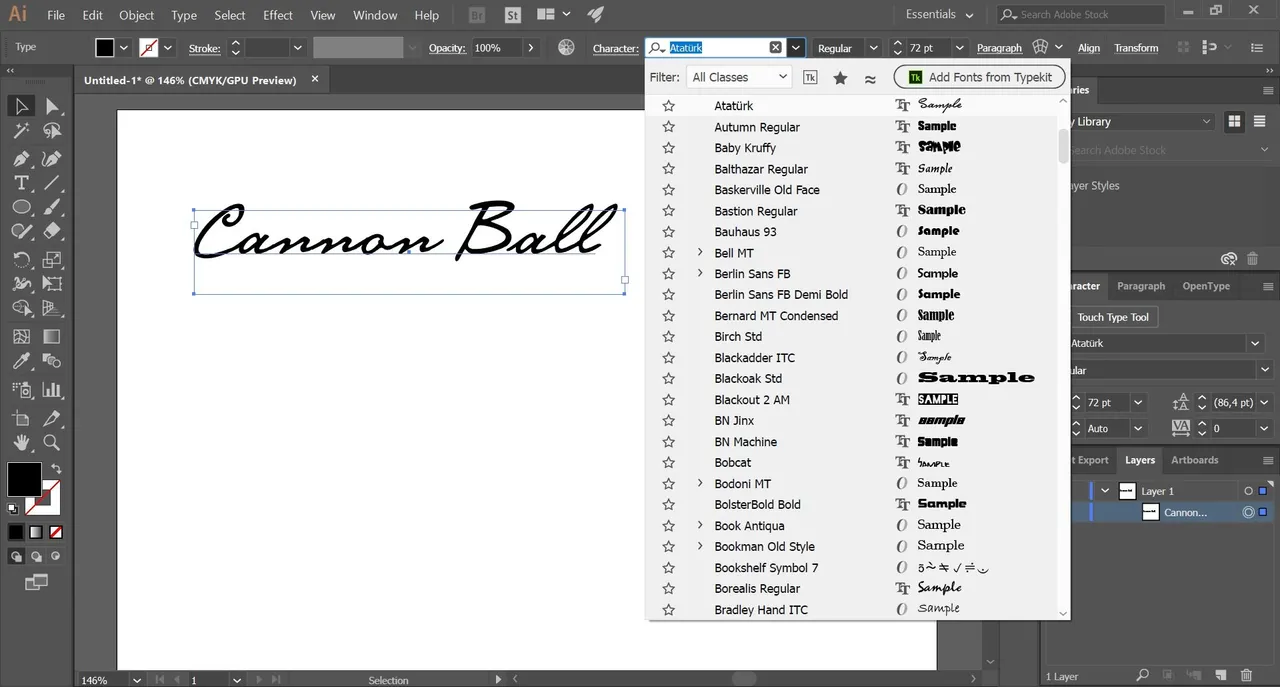Screen dimensions: 1280x687
Task: Favorite the Autumn Regular font
Action: 668,127
